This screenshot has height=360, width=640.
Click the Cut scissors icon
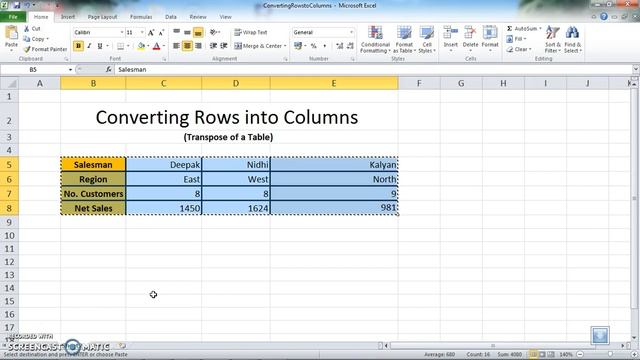point(27,29)
